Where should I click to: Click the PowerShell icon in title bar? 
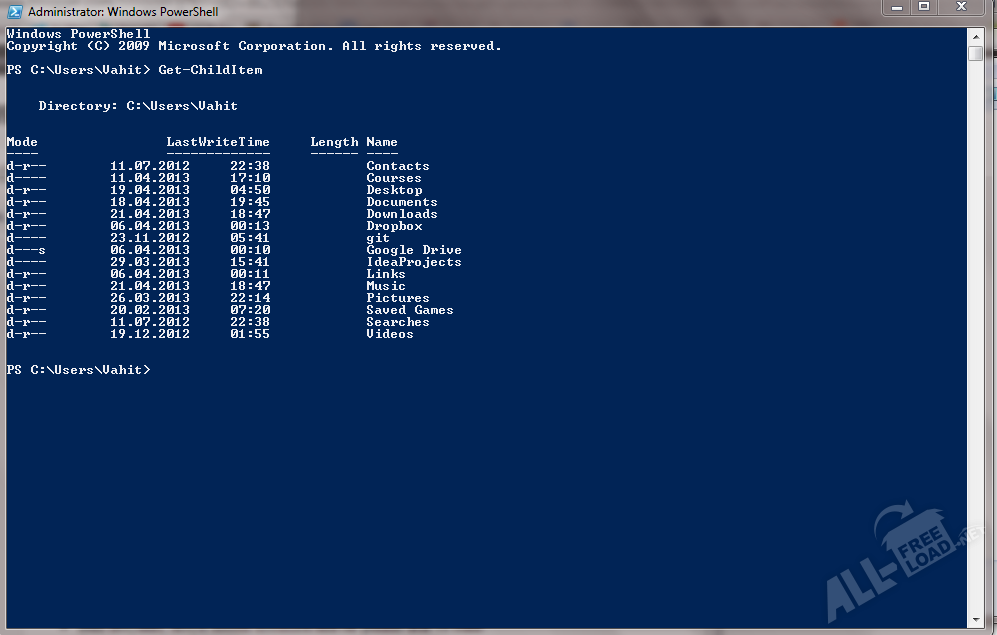pos(13,12)
